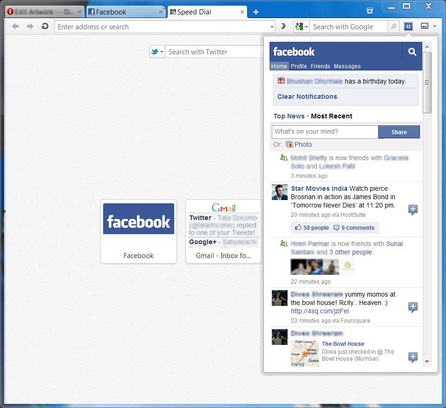The width and height of the screenshot is (446, 408).
Task: Click the Photo link
Action: [x=303, y=144]
